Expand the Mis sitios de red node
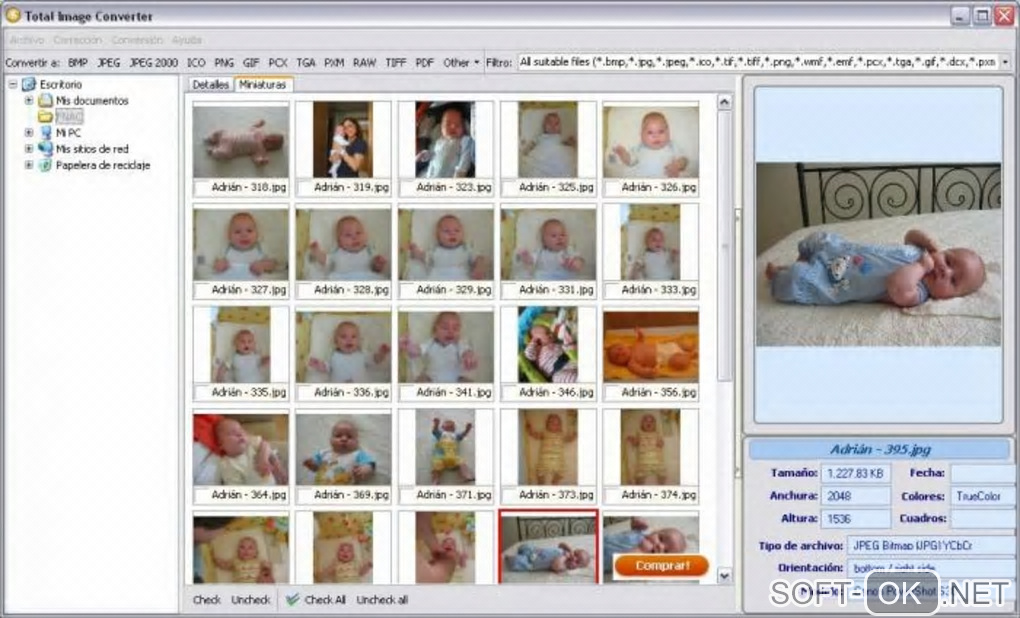The width and height of the screenshot is (1020, 618). tap(29, 148)
